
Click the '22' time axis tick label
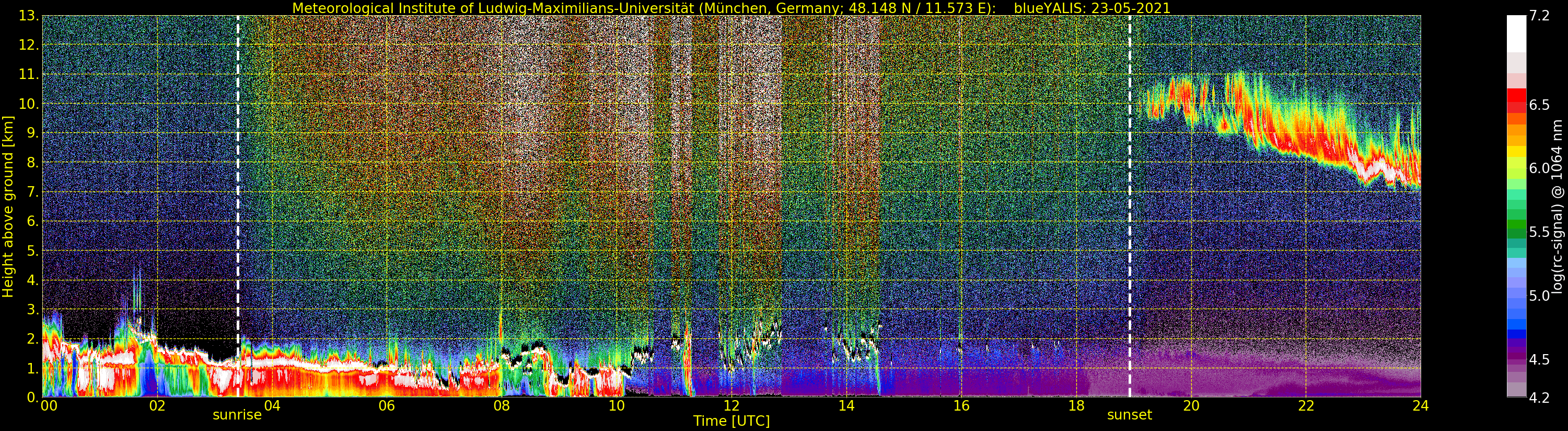tap(1306, 406)
